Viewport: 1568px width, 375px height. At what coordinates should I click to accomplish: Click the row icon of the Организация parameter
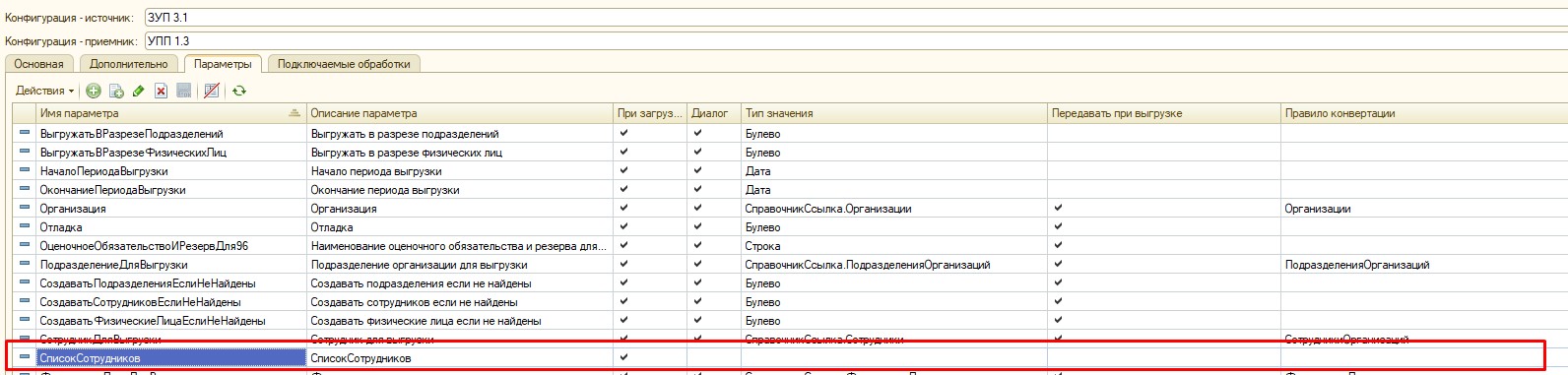(25, 208)
